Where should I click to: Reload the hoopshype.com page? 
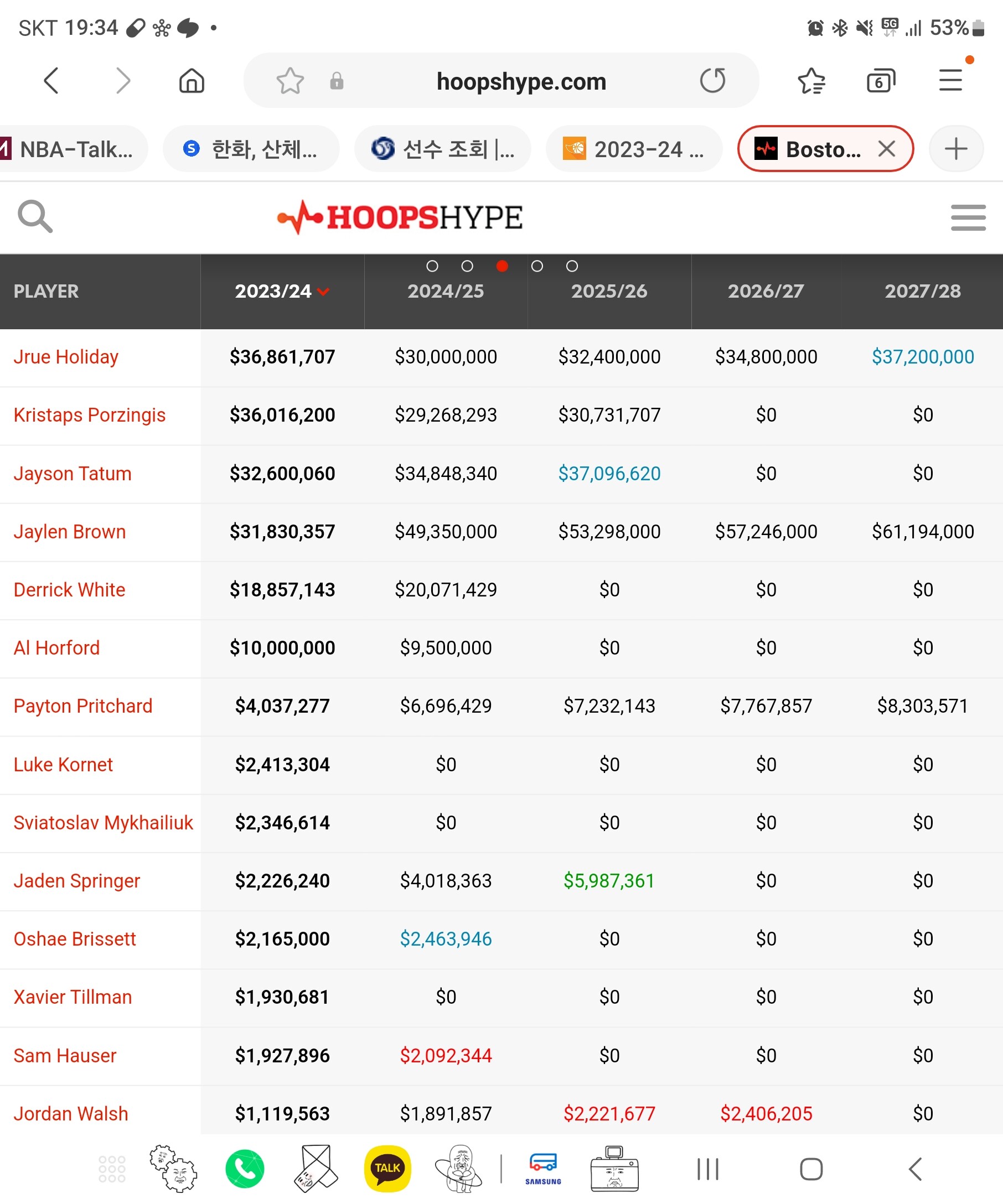pos(712,81)
